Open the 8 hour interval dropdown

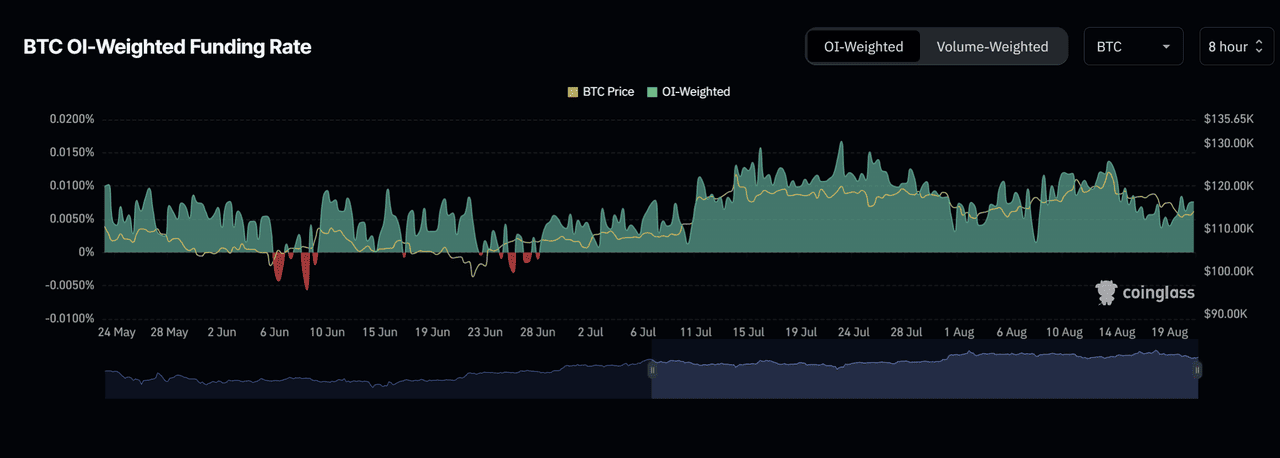(x=1236, y=46)
